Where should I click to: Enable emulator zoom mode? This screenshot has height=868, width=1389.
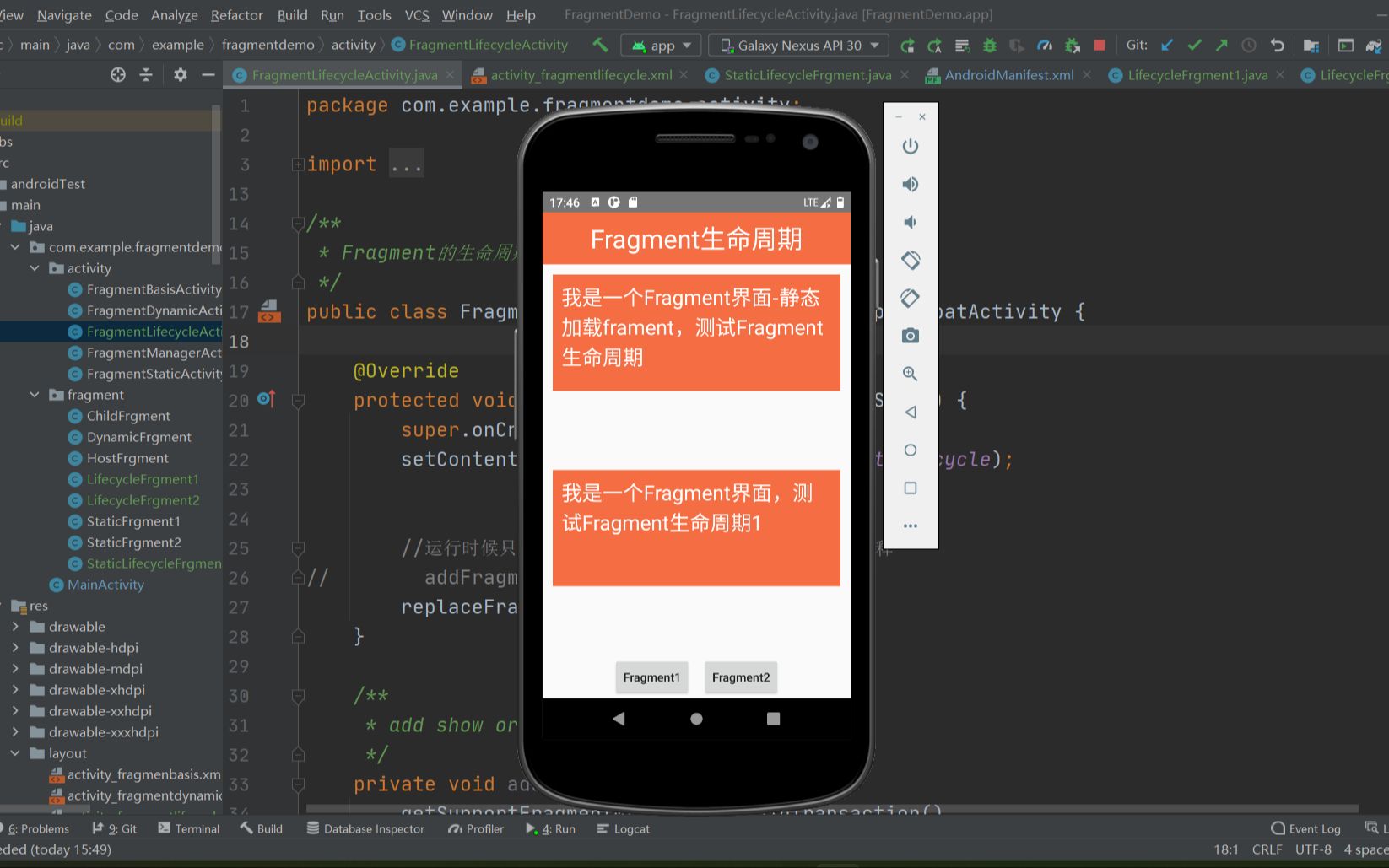pos(910,374)
